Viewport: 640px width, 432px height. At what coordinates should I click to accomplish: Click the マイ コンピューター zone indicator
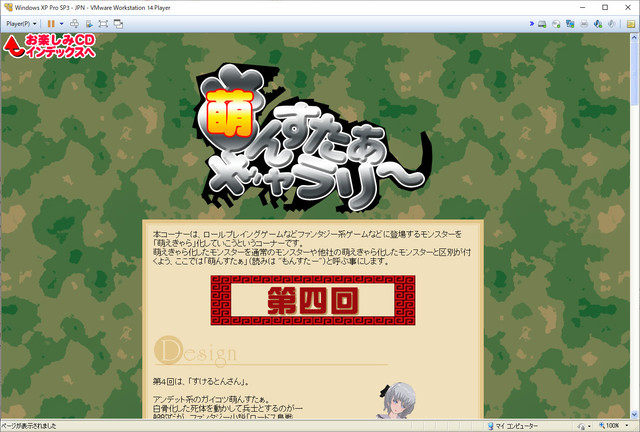(x=513, y=426)
